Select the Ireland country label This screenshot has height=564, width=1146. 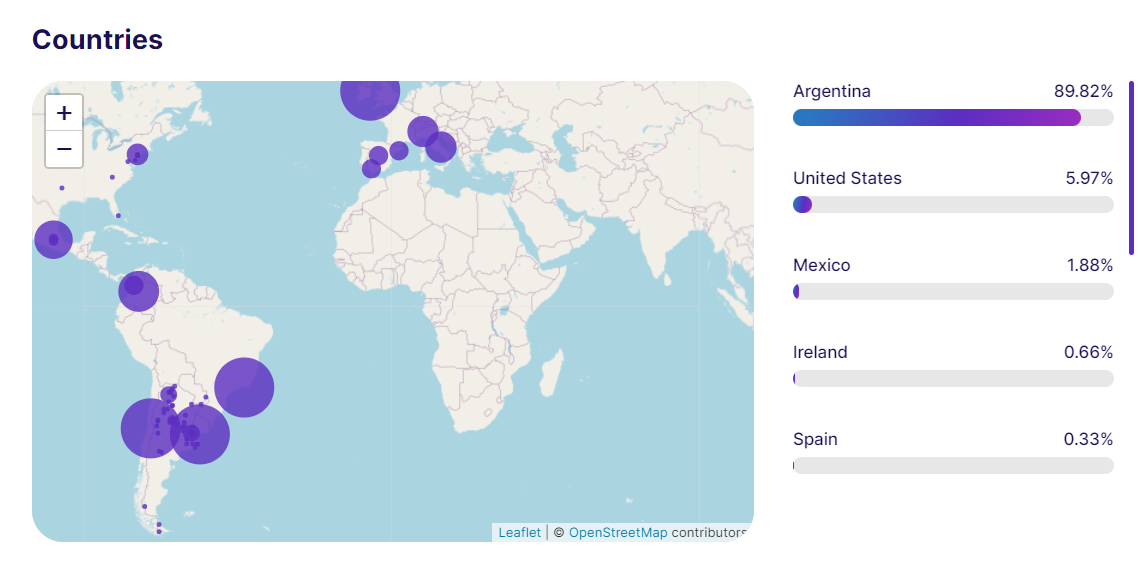point(820,352)
